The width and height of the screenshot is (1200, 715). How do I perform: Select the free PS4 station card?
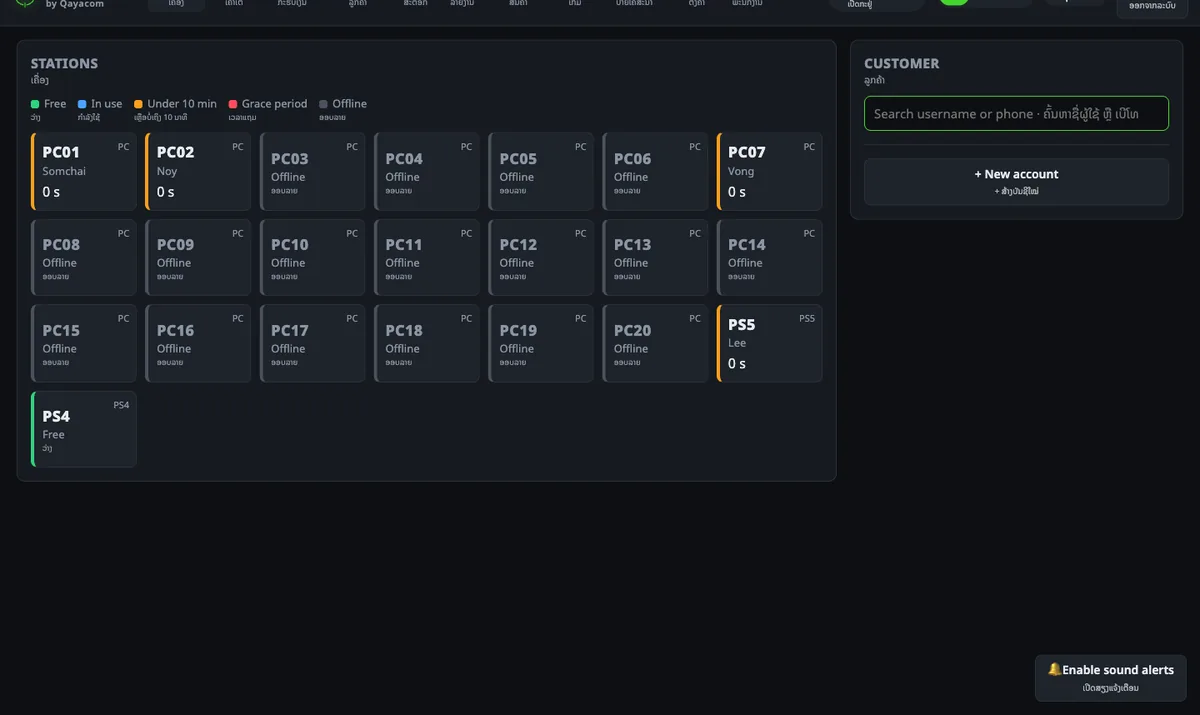click(x=84, y=430)
